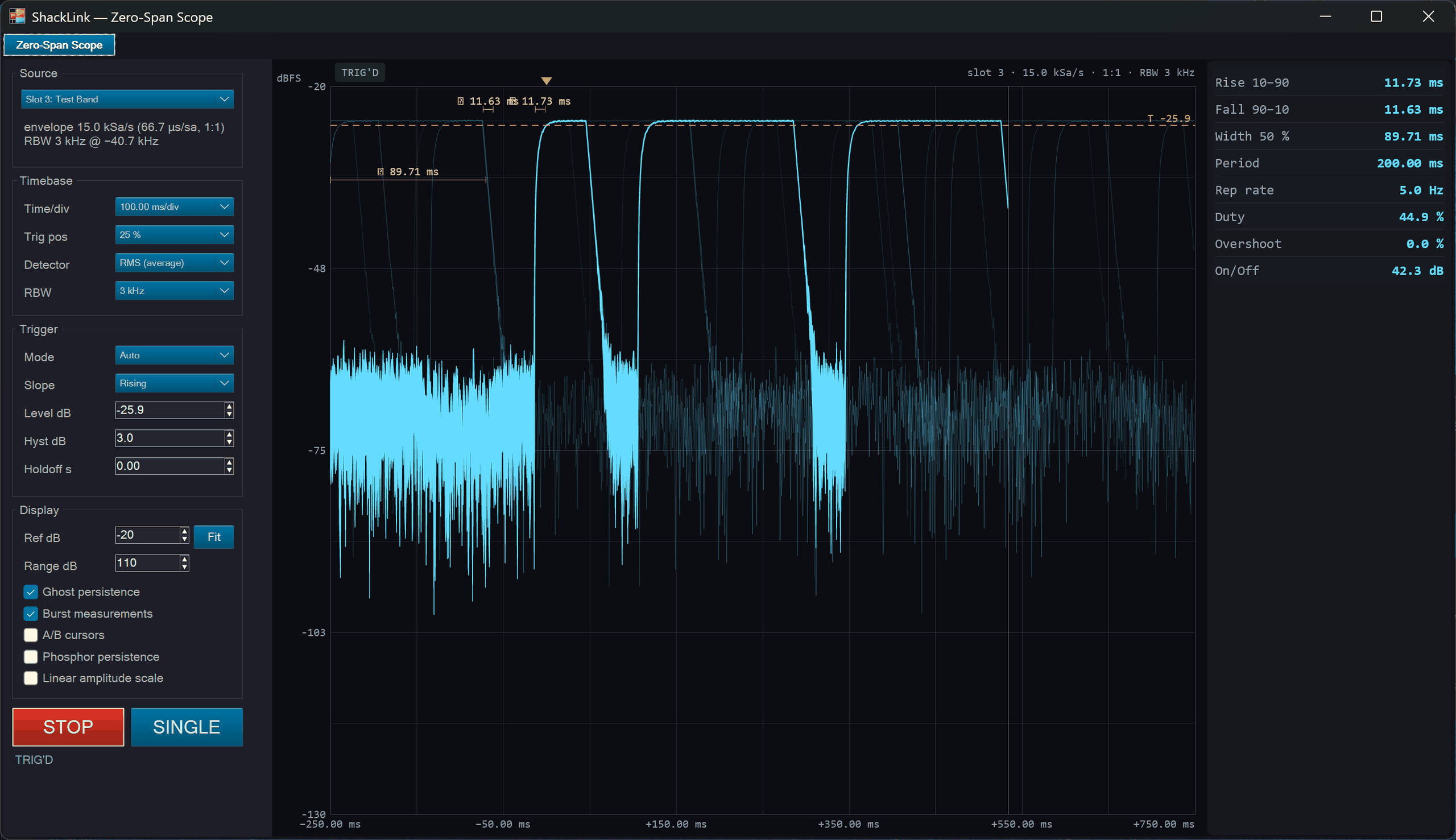The height and width of the screenshot is (840, 1456).
Task: Enable Linear amplitude scale checkbox
Action: pyautogui.click(x=31, y=678)
